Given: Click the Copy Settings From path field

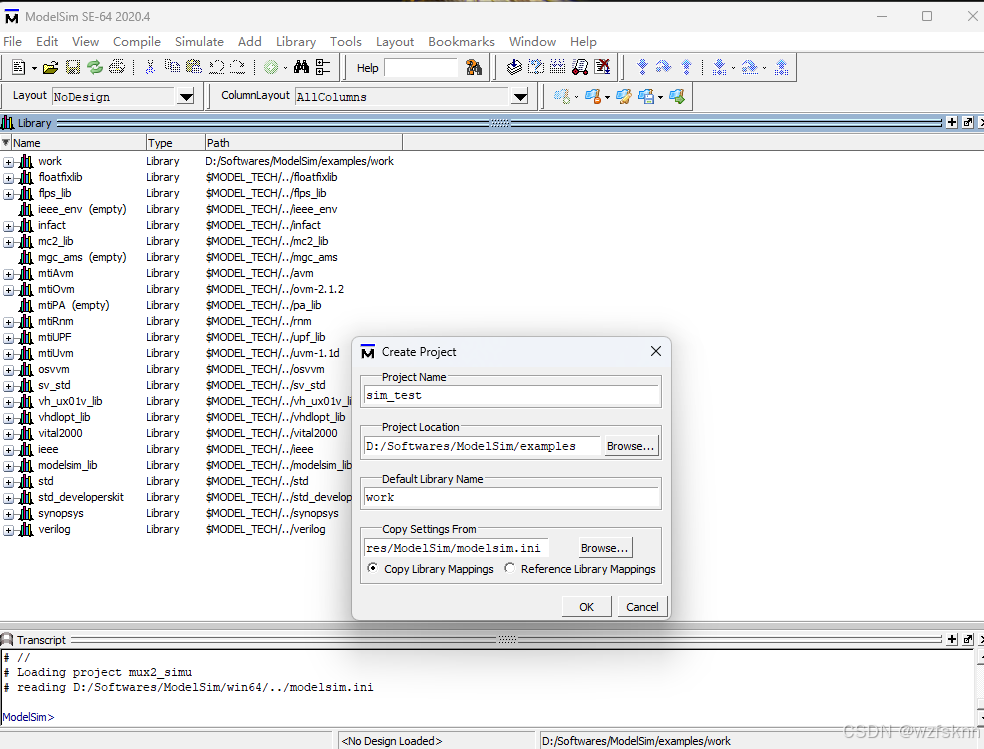Looking at the screenshot, I should (456, 548).
